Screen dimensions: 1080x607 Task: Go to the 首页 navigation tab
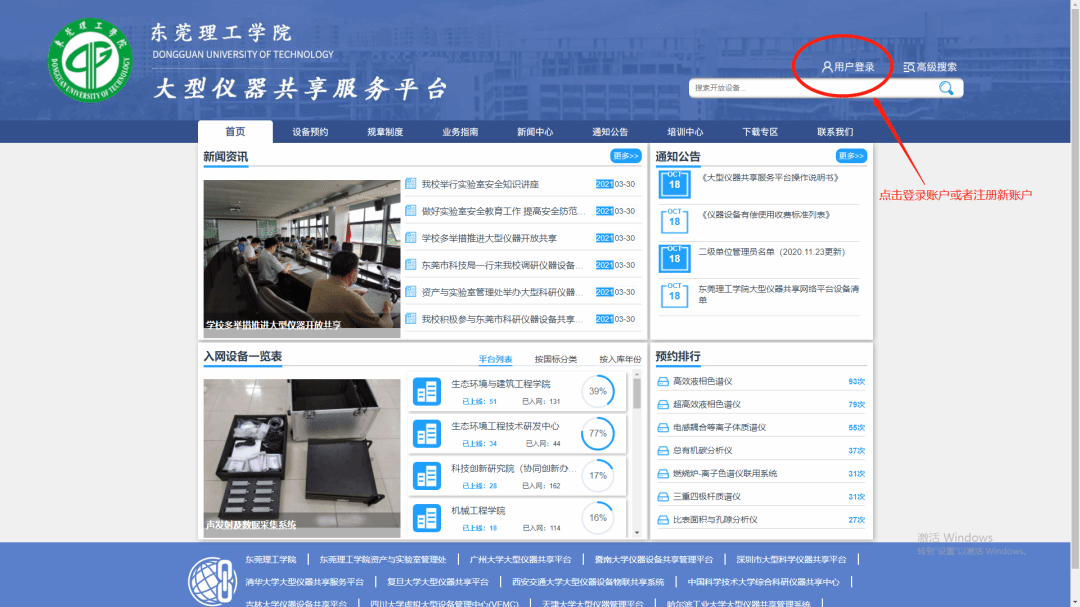[235, 132]
